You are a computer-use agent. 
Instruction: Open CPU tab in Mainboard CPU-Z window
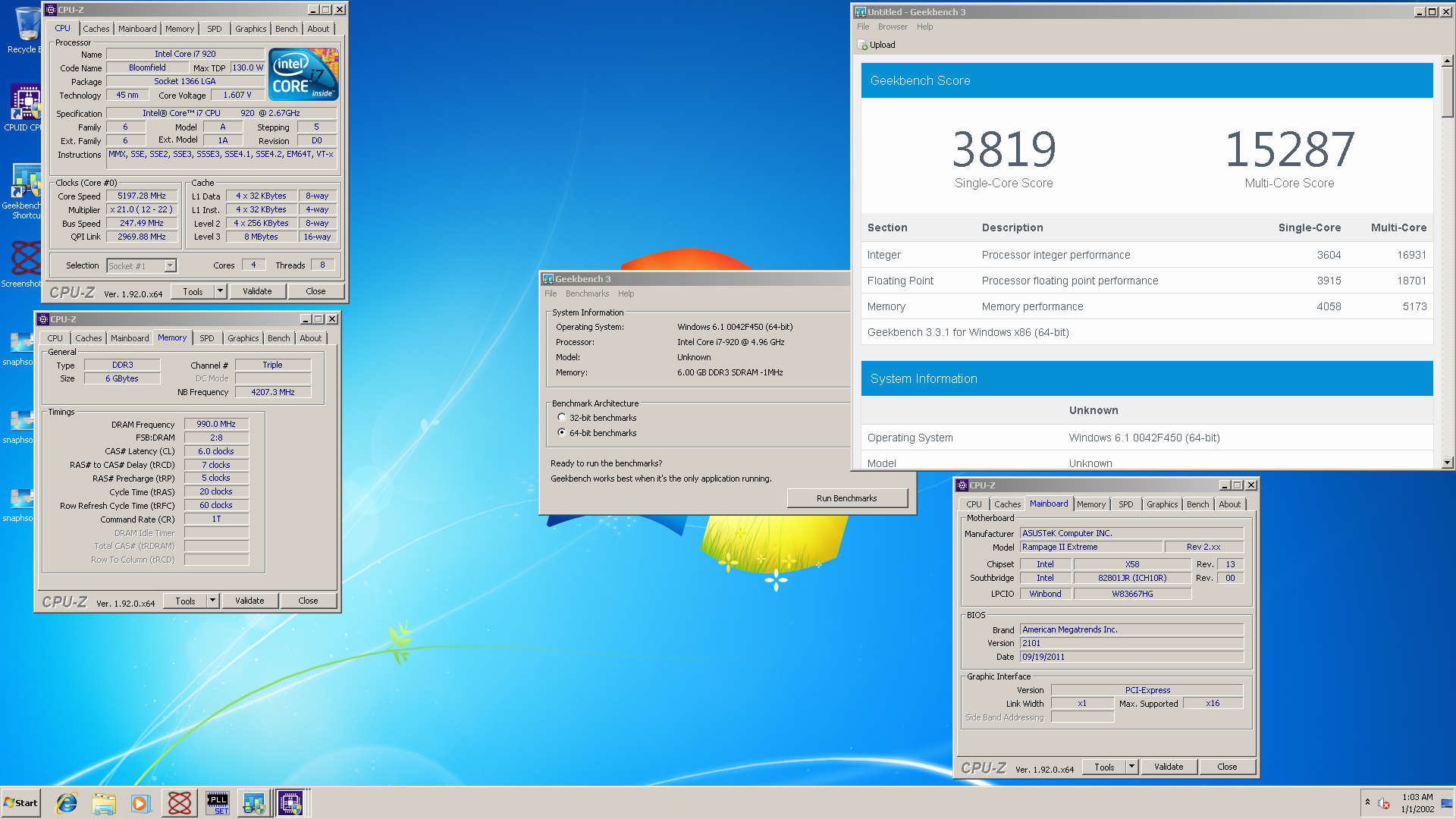(x=974, y=504)
